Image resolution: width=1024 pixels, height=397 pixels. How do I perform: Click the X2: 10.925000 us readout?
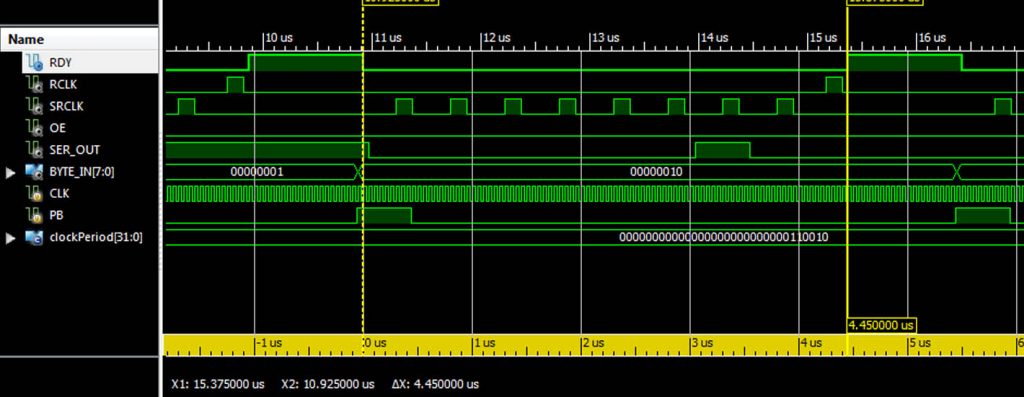coord(328,384)
